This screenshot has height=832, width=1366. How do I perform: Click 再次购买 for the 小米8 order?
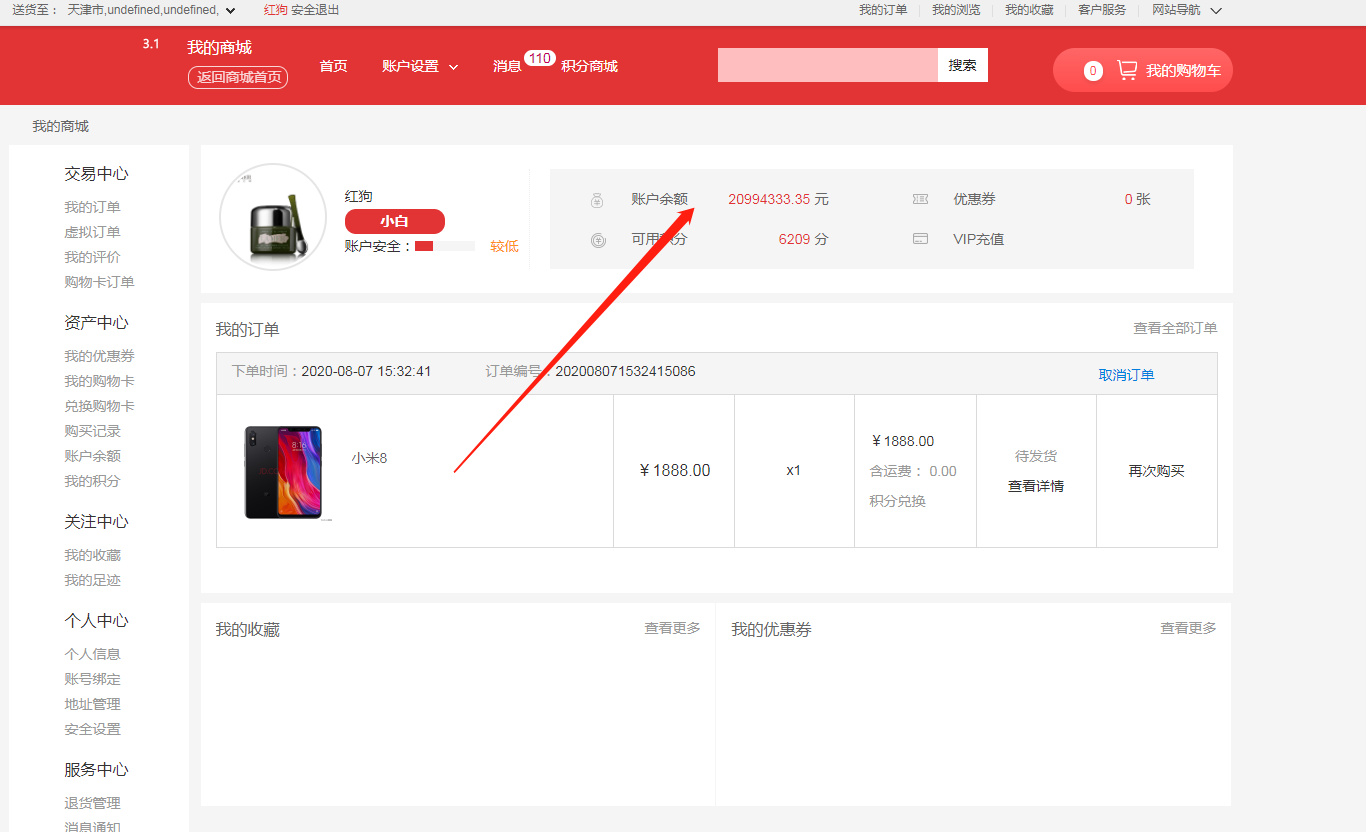point(1156,471)
